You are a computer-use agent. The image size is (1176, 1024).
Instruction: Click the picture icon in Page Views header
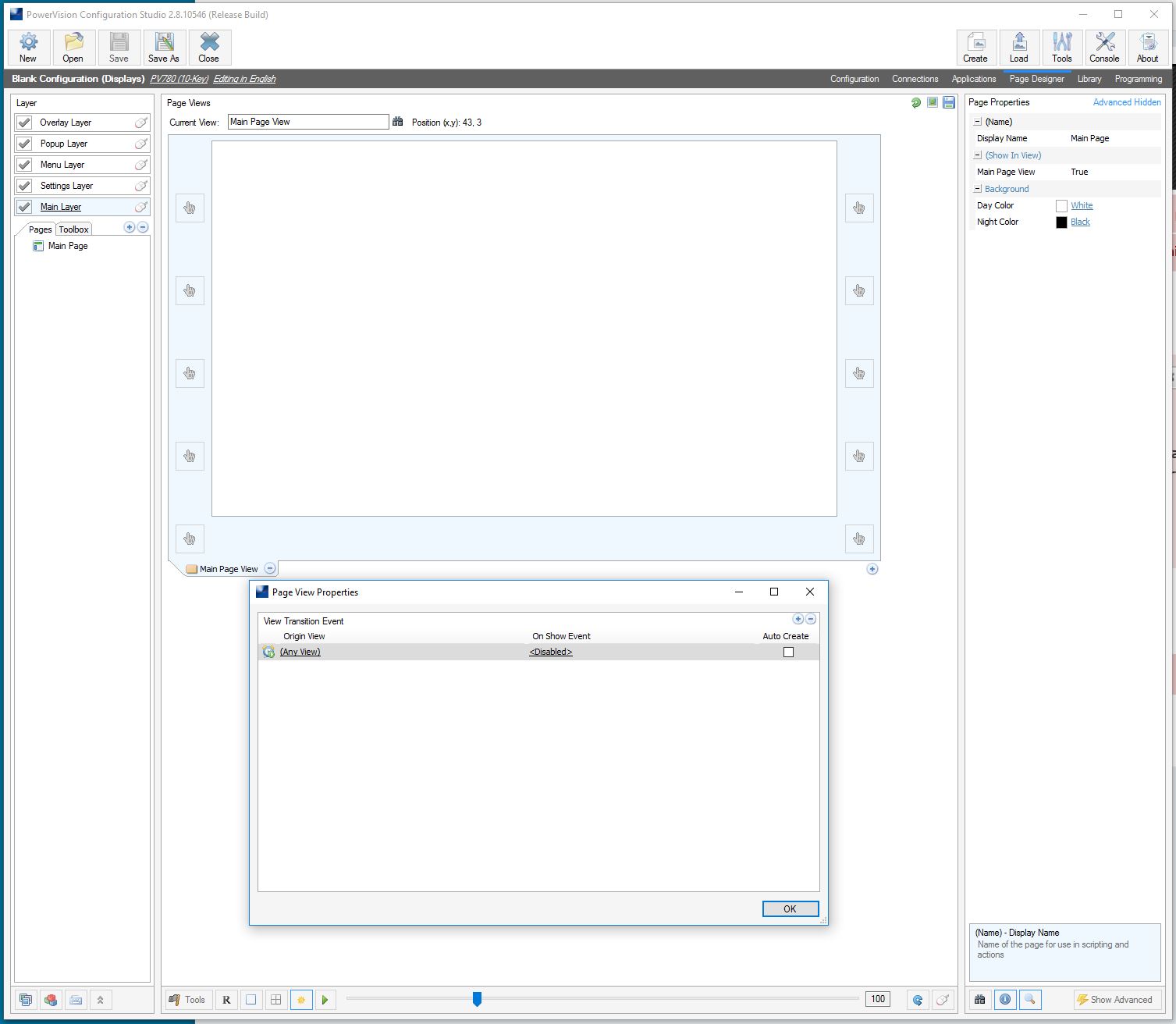pyautogui.click(x=933, y=103)
